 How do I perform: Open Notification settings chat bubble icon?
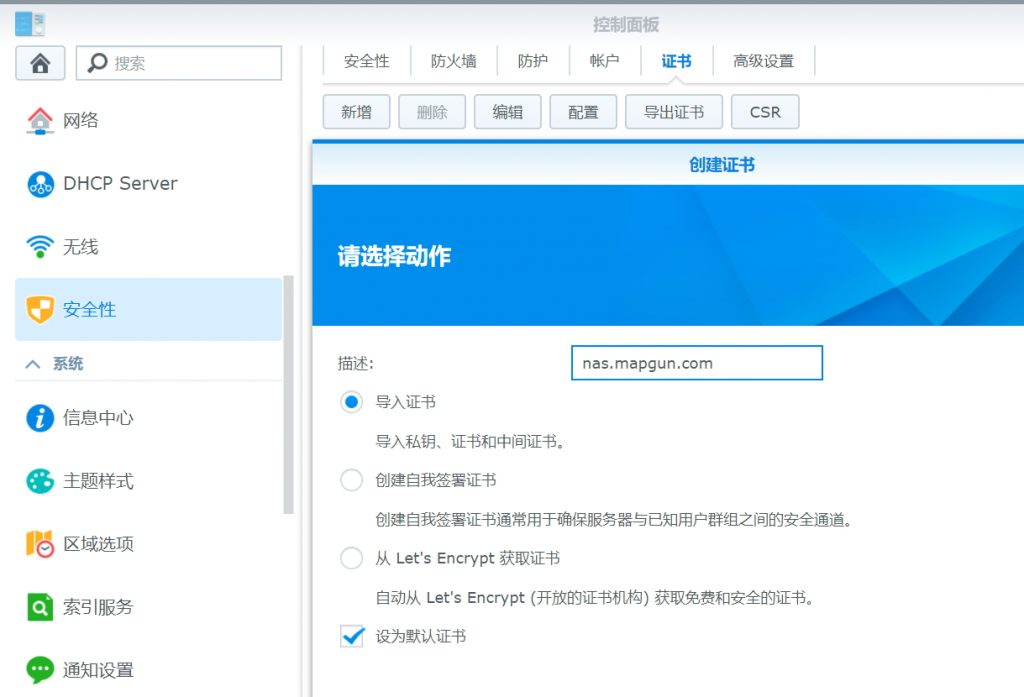point(40,670)
